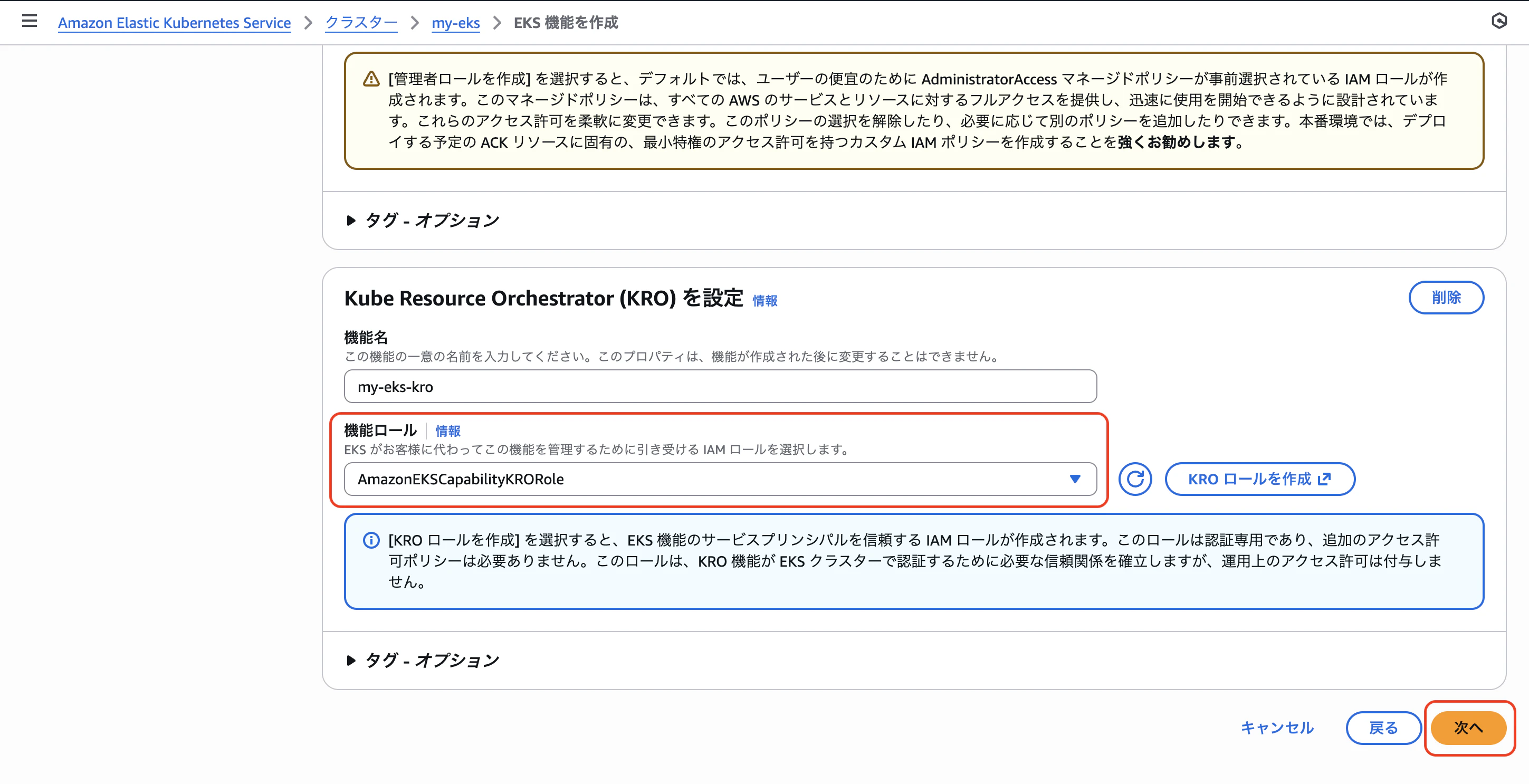Open the 情報 help beside the KRO heading
Image resolution: width=1529 pixels, height=784 pixels.
click(x=764, y=301)
